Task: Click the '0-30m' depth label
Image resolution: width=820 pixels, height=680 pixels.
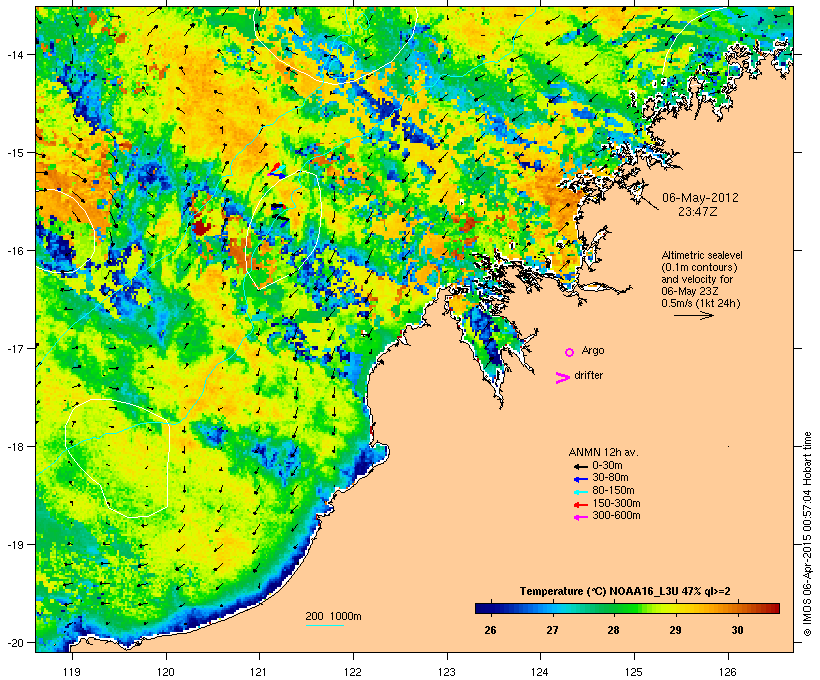Action: pyautogui.click(x=607, y=466)
